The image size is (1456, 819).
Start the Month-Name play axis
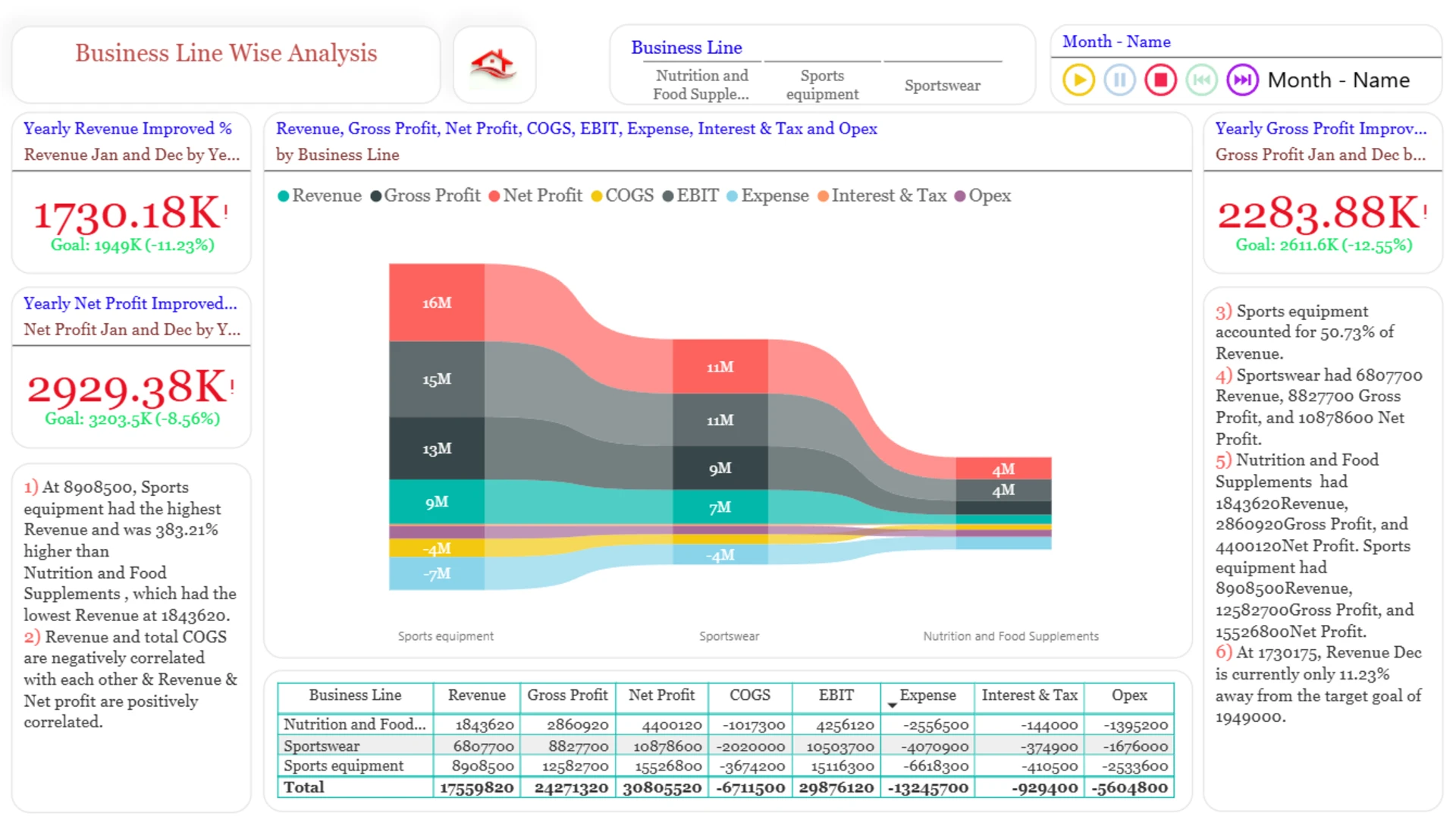point(1078,80)
